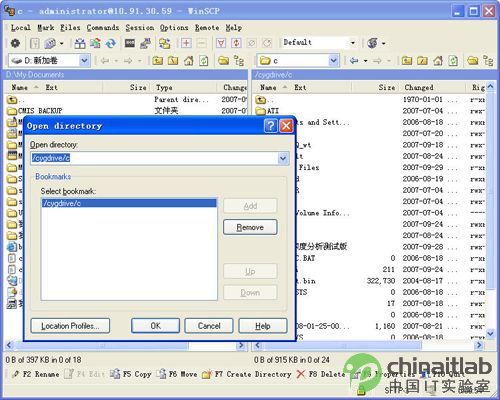Click the remote panel vertical scrollbar
Screen dimensions: 500x400
point(490,210)
